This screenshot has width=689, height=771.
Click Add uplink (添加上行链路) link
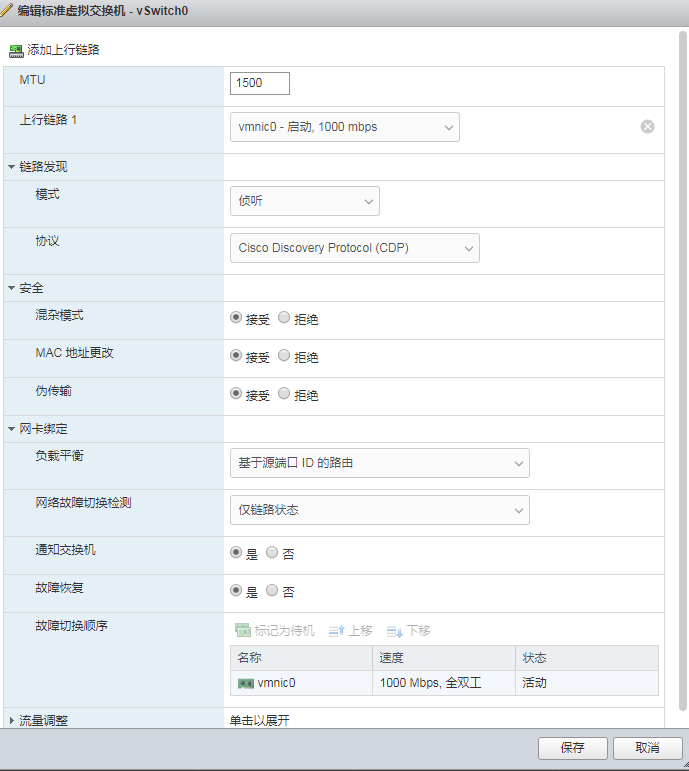63,50
